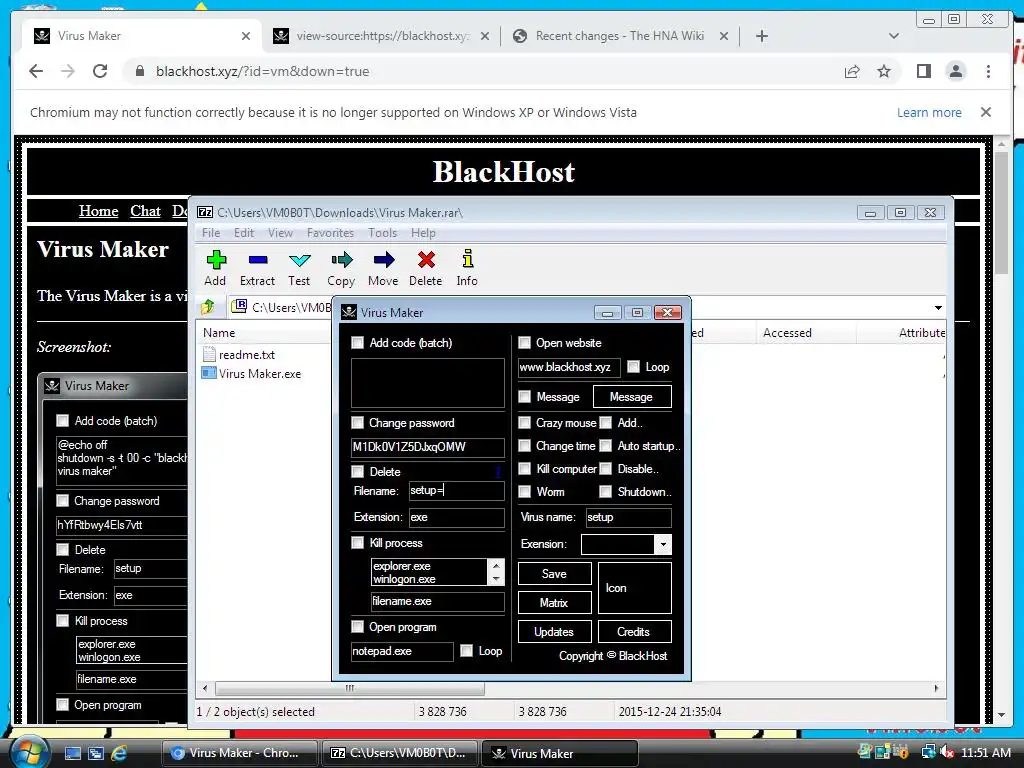Click process list up arrow in Virus Maker dialog
Viewport: 1024px width, 768px height.
pyautogui.click(x=496, y=566)
